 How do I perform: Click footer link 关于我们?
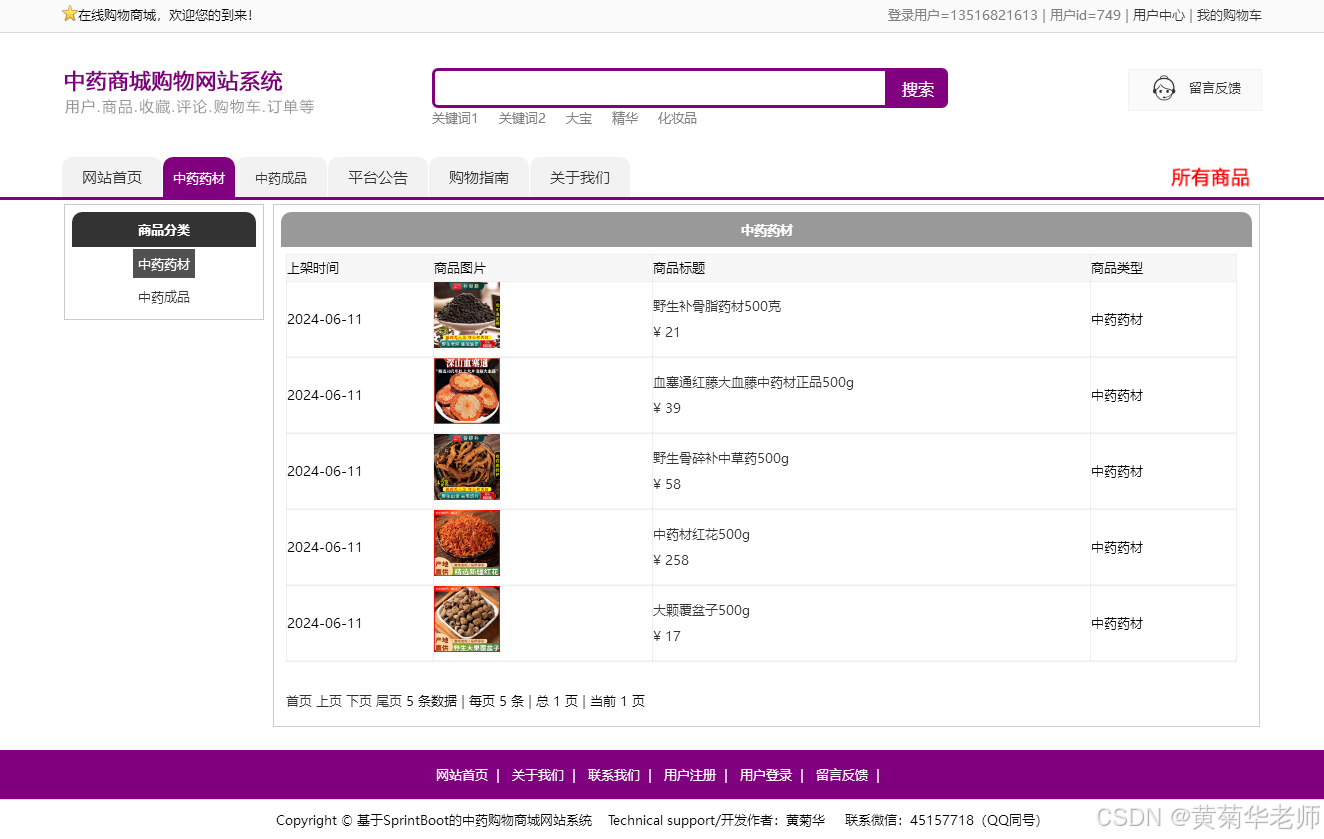click(538, 775)
